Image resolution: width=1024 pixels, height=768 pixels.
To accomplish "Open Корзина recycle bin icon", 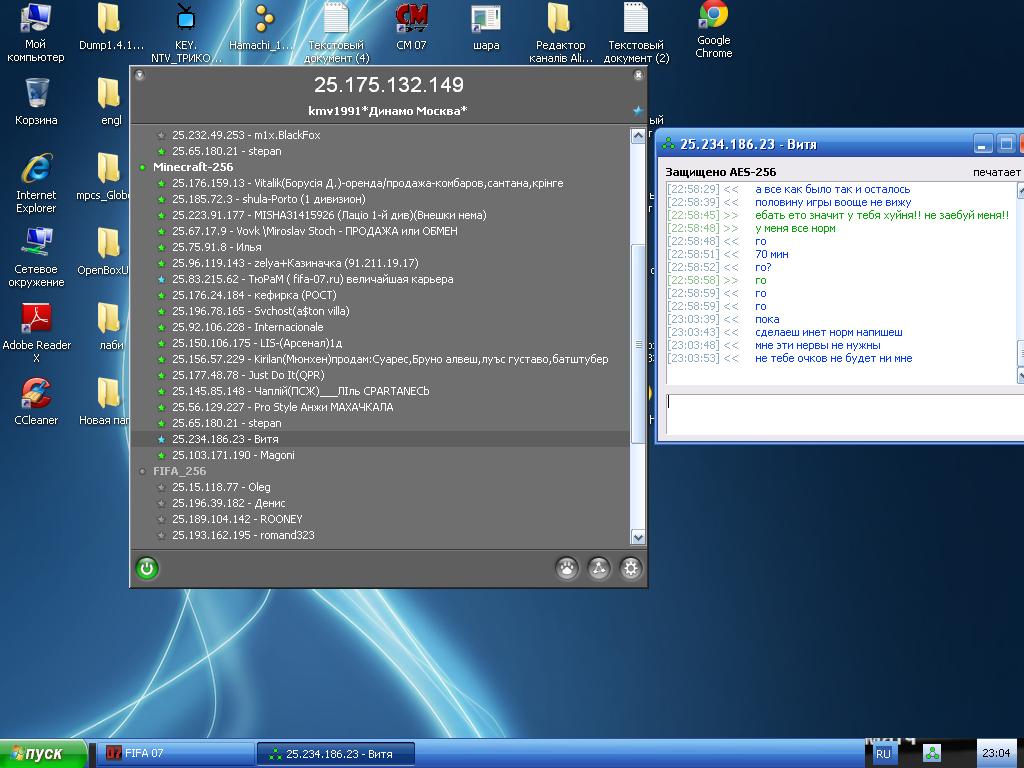I will 36,102.
